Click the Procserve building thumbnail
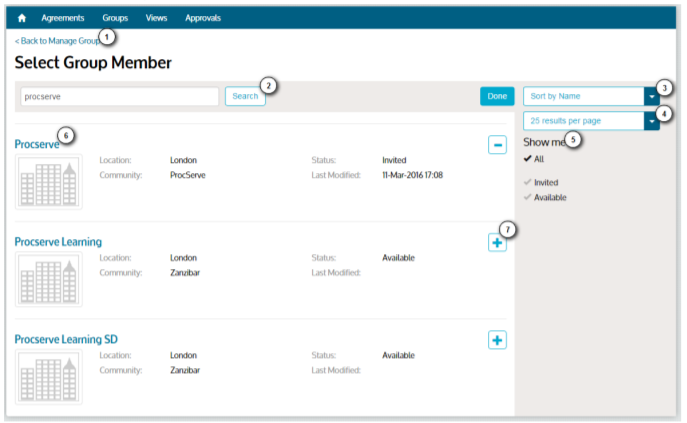Image resolution: width=687 pixels, height=423 pixels. click(x=49, y=180)
